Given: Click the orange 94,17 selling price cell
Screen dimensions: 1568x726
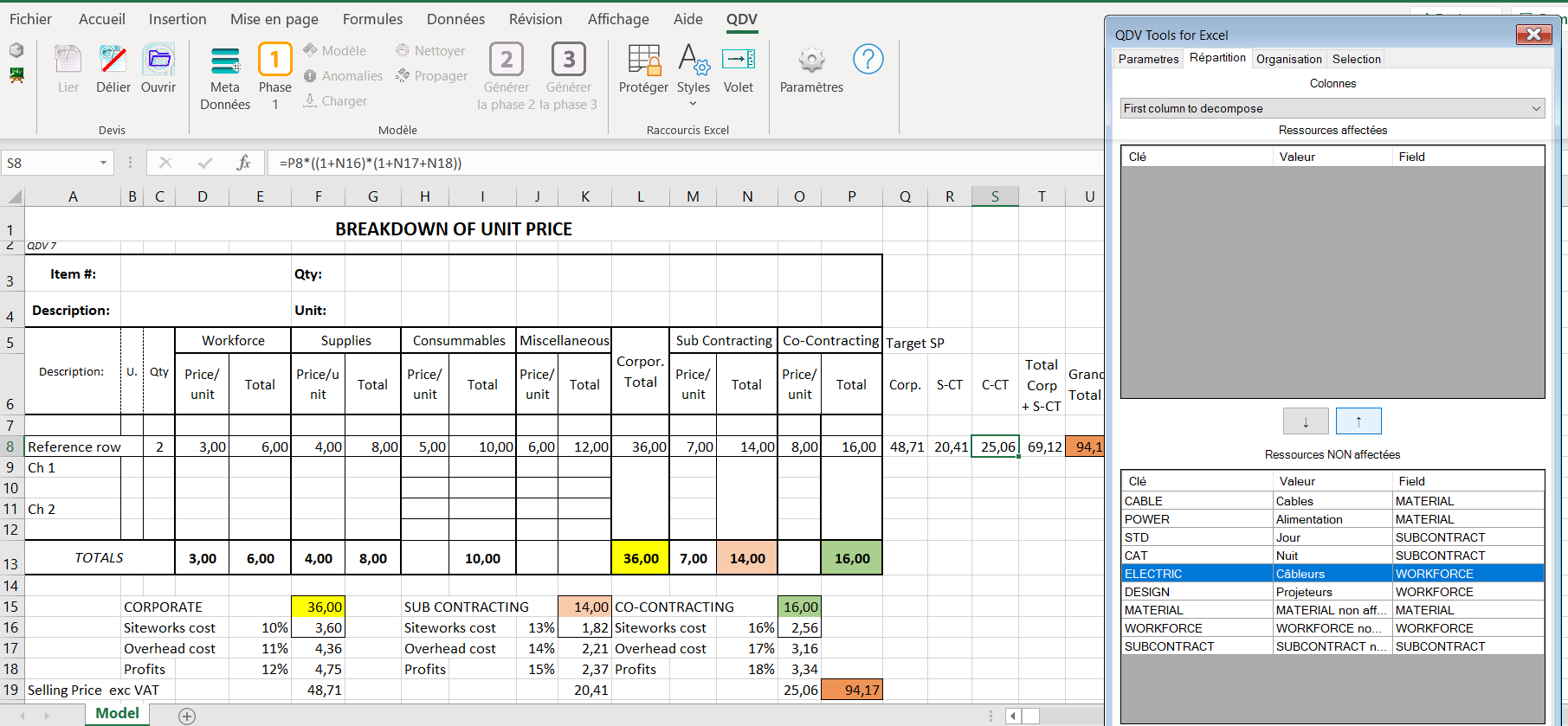Looking at the screenshot, I should [852, 690].
